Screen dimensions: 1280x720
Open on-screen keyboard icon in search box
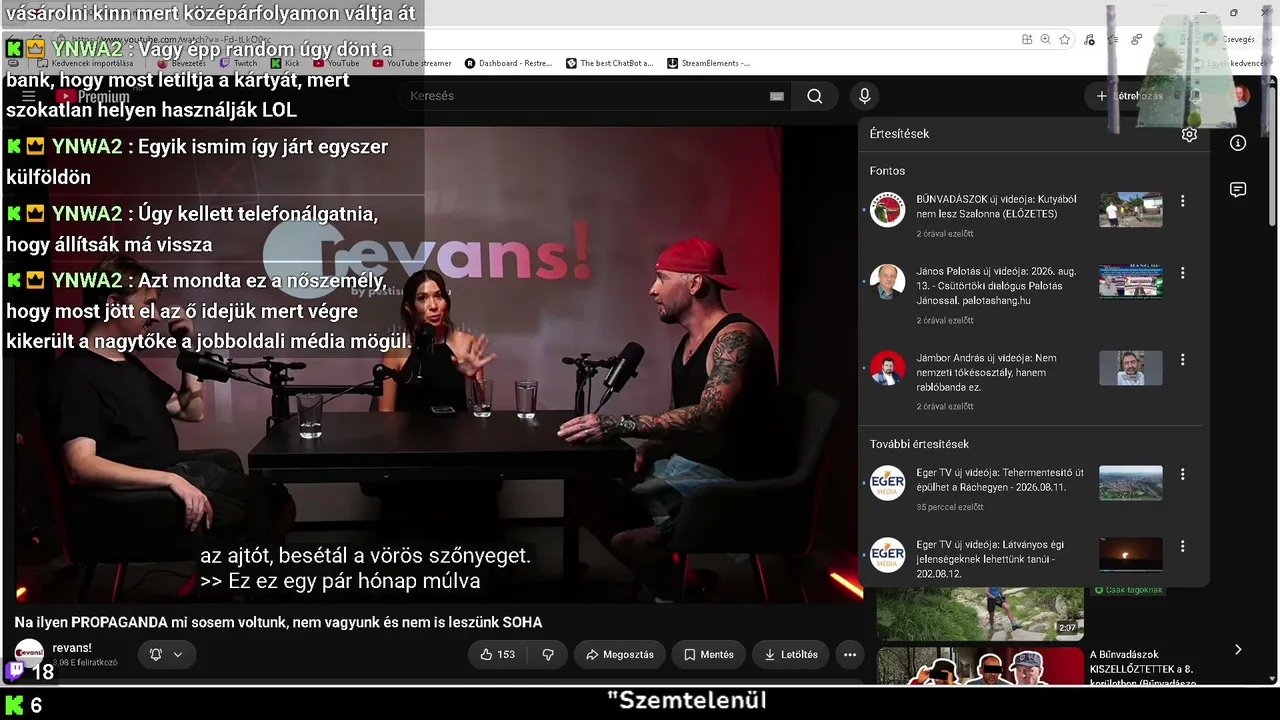coord(777,96)
